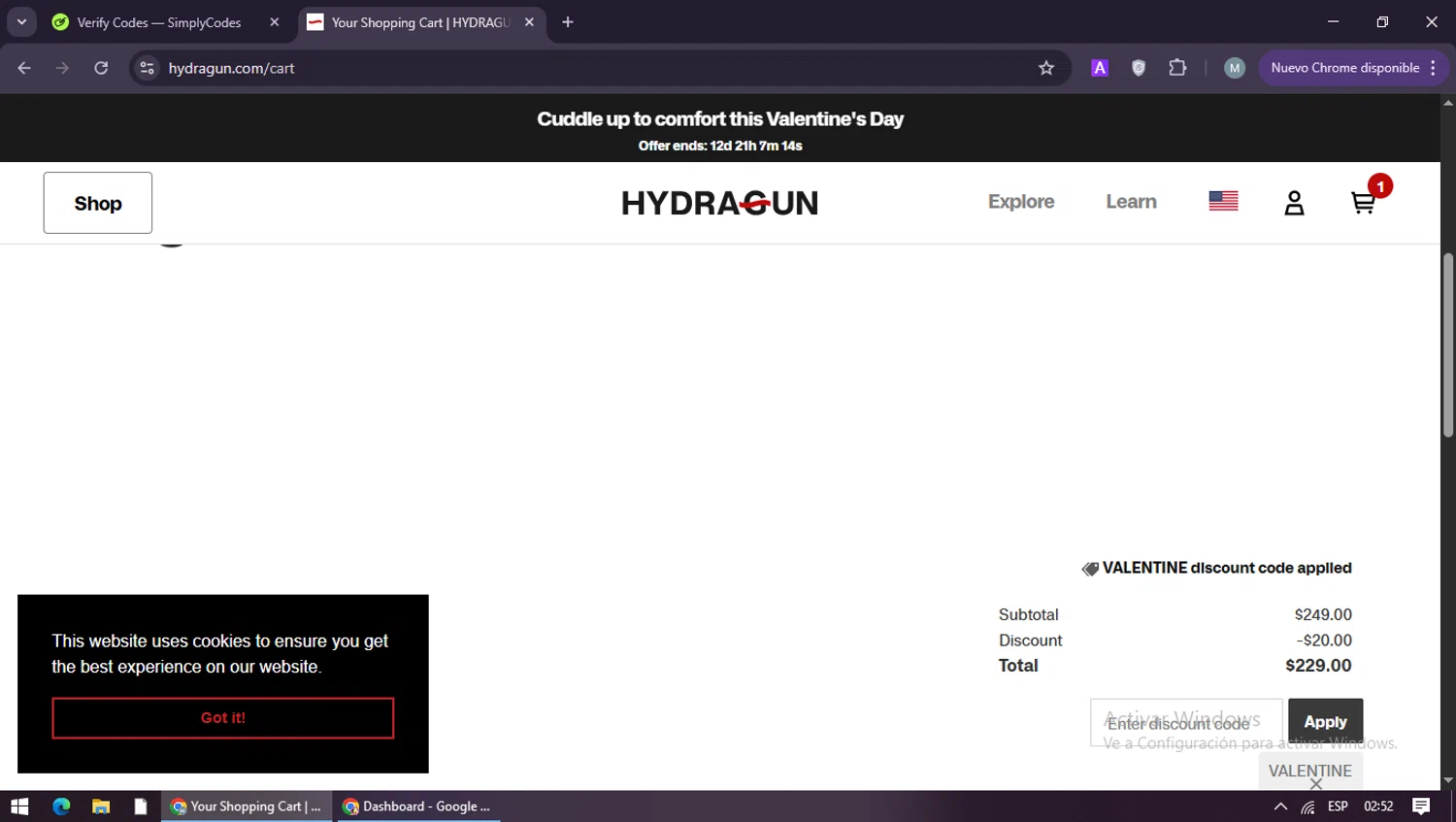Open File Explorer from taskbar

coord(101,806)
